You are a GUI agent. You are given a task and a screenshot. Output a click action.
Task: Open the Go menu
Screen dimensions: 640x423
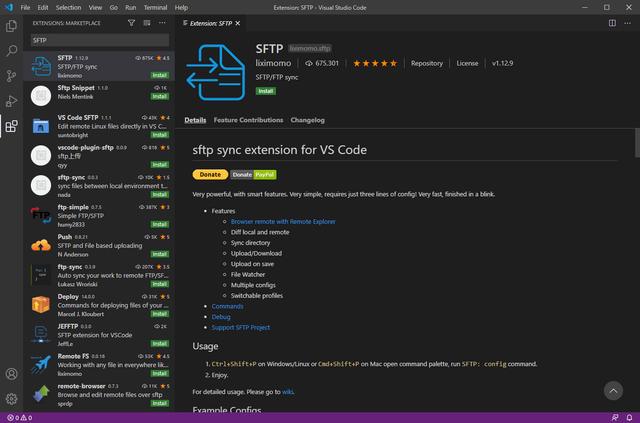[113, 7]
